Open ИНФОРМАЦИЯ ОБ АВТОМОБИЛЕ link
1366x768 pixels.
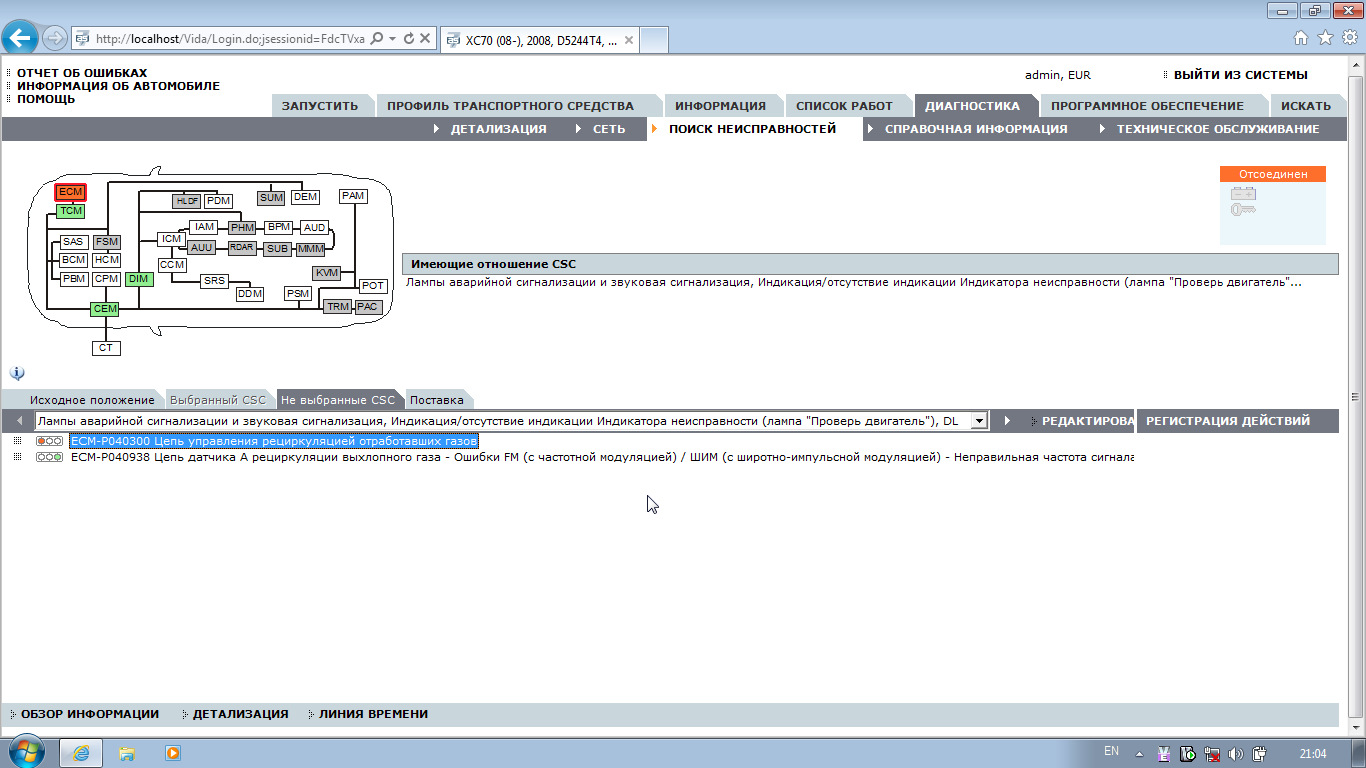click(x=118, y=86)
